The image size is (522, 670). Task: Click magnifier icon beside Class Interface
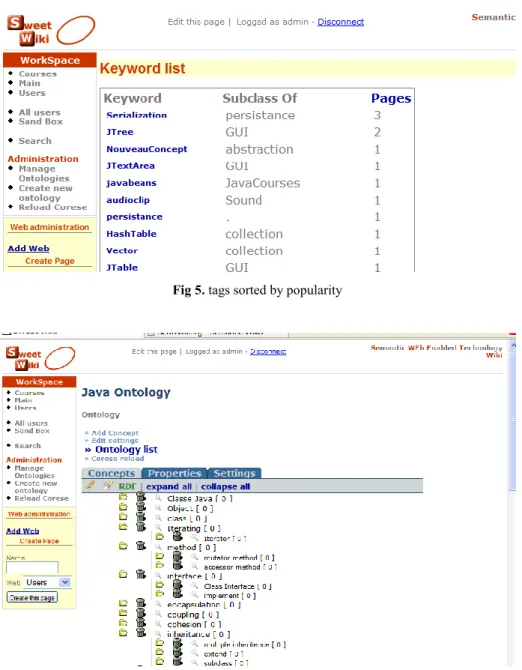[194, 585]
